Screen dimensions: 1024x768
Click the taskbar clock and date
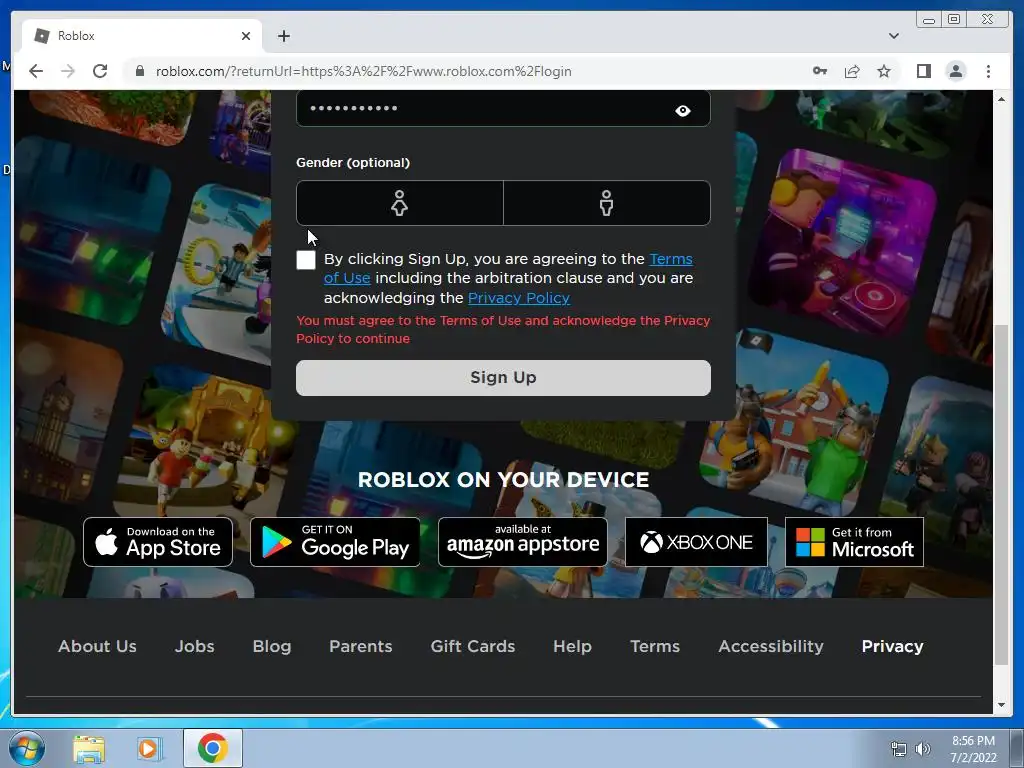click(x=973, y=749)
